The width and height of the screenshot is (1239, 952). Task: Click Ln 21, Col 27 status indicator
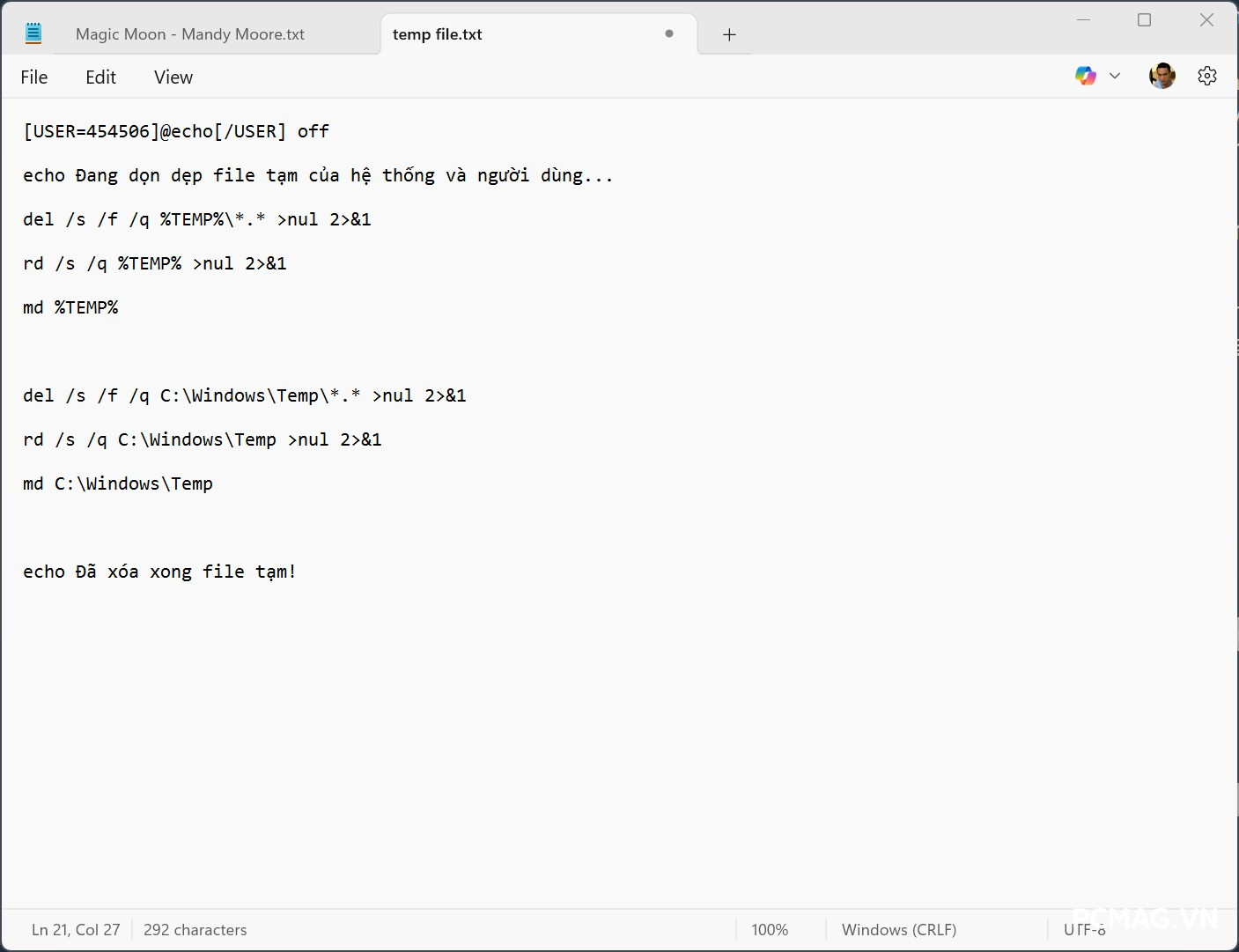pyautogui.click(x=76, y=930)
